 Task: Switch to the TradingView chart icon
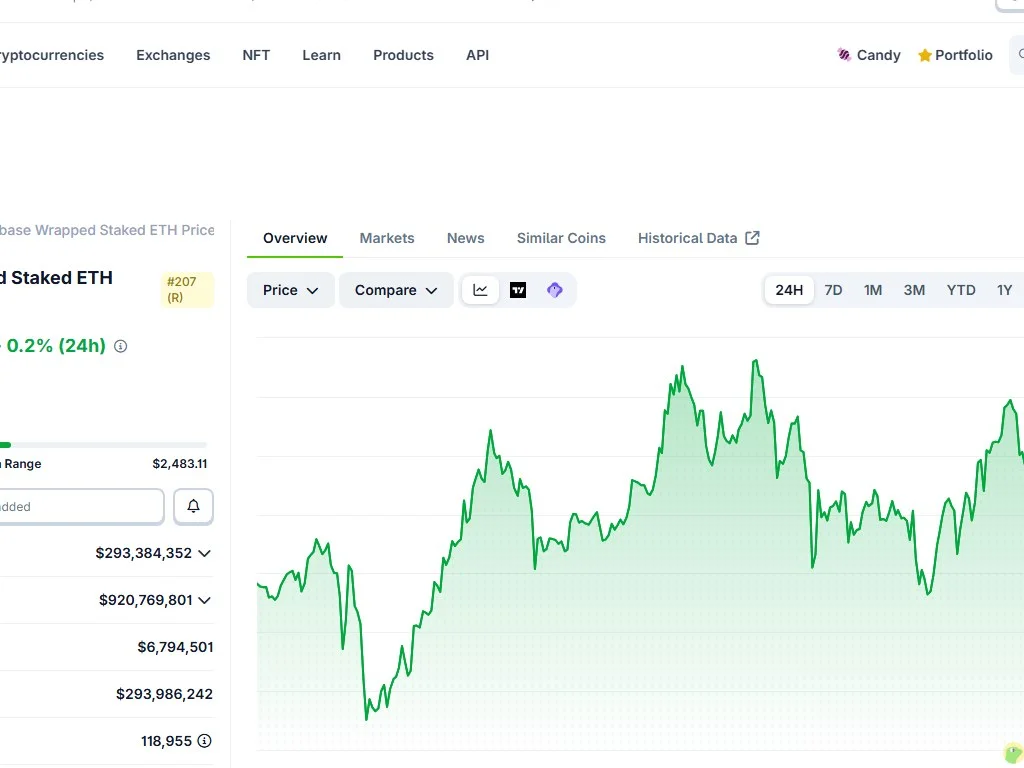tap(518, 290)
